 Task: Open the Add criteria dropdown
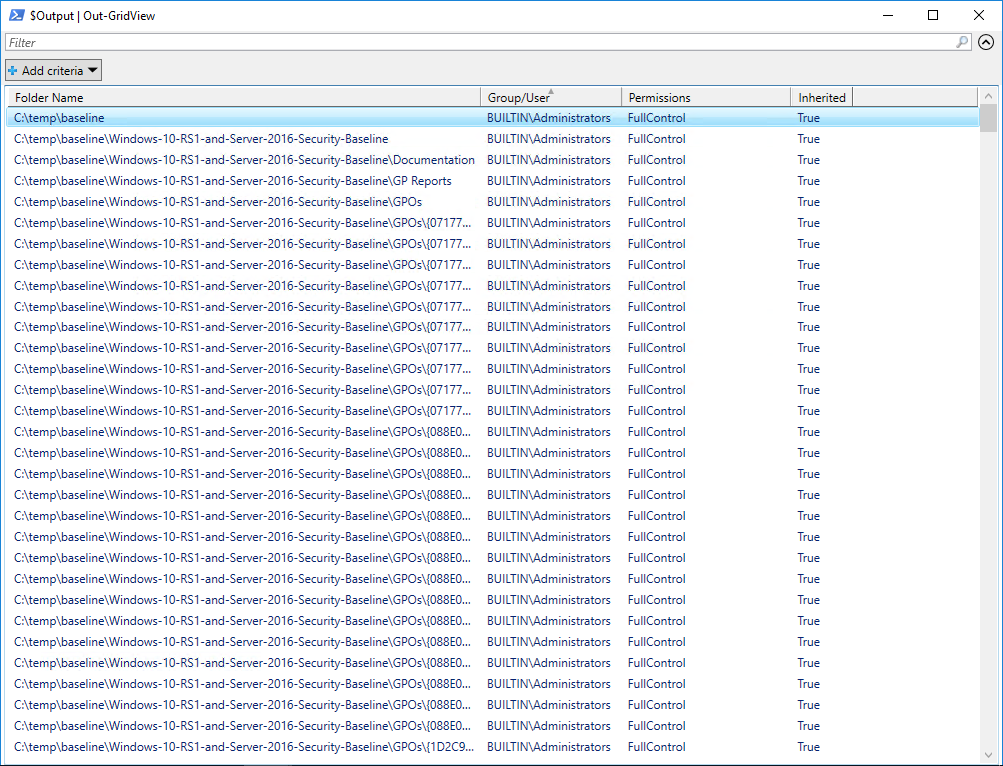[x=53, y=70]
